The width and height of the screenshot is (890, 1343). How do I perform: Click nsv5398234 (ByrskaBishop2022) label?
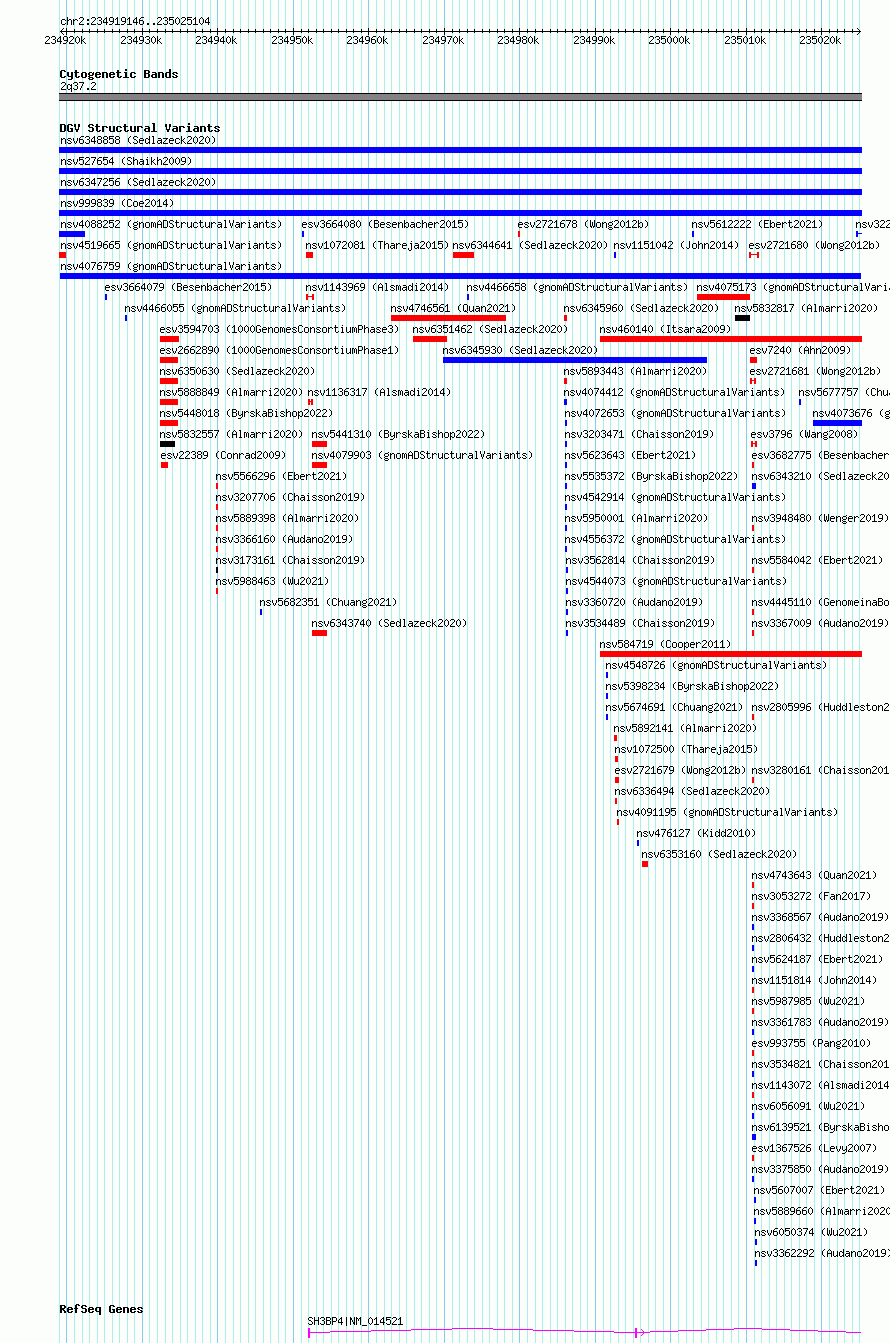[x=691, y=686]
